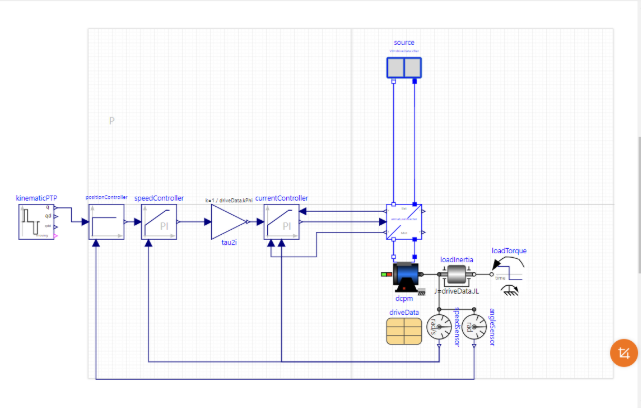Click the loadTorque label
Viewport: 641px width, 408px height.
[509, 251]
